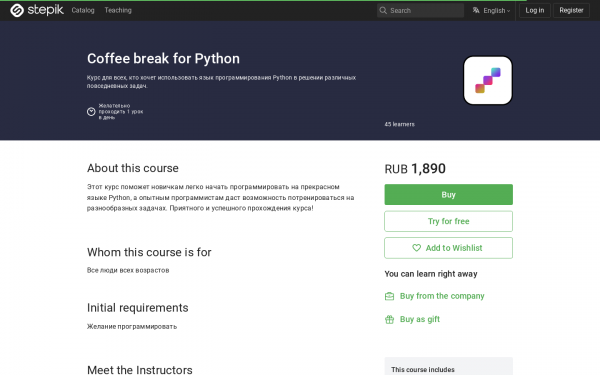Image resolution: width=600 pixels, height=375 pixels.
Task: Click the Coffee break for Python title
Action: click(x=163, y=59)
